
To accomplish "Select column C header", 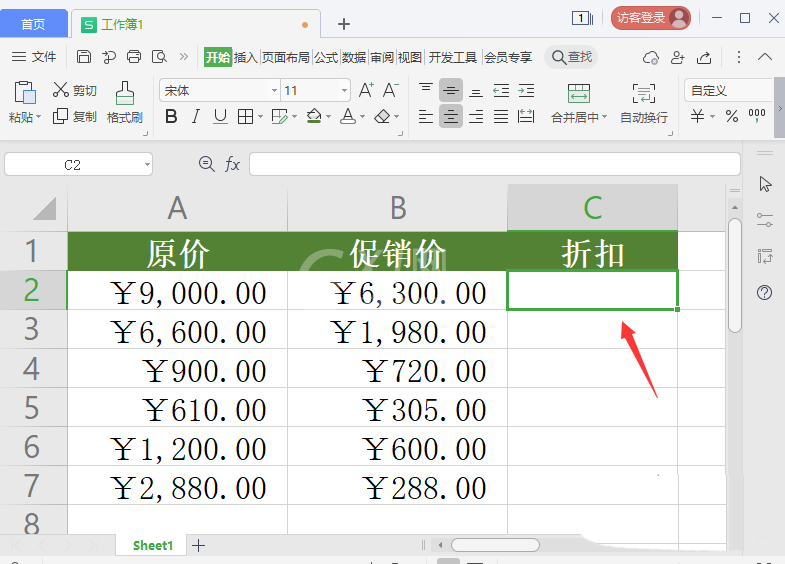I will 593,208.
